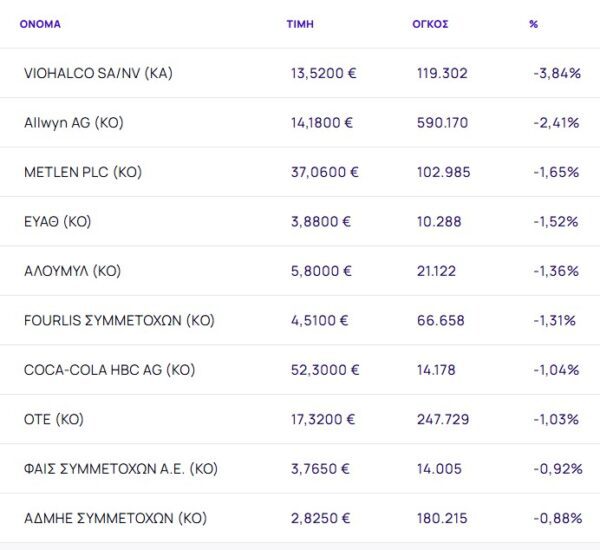Click the 52,3000 € Coca-Cola price
Viewport: 600px width, 550px height.
(324, 370)
